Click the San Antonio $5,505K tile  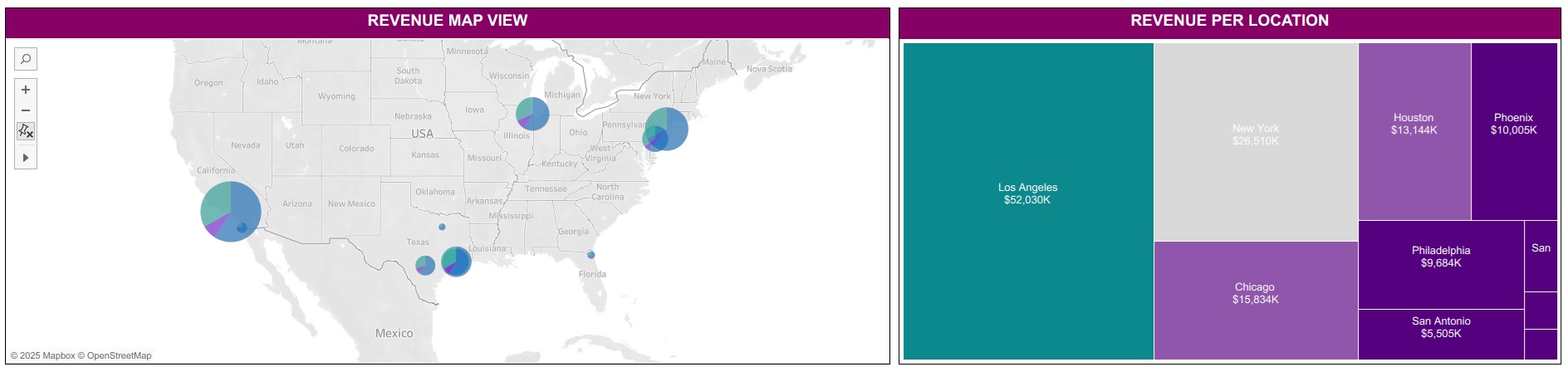(1441, 335)
